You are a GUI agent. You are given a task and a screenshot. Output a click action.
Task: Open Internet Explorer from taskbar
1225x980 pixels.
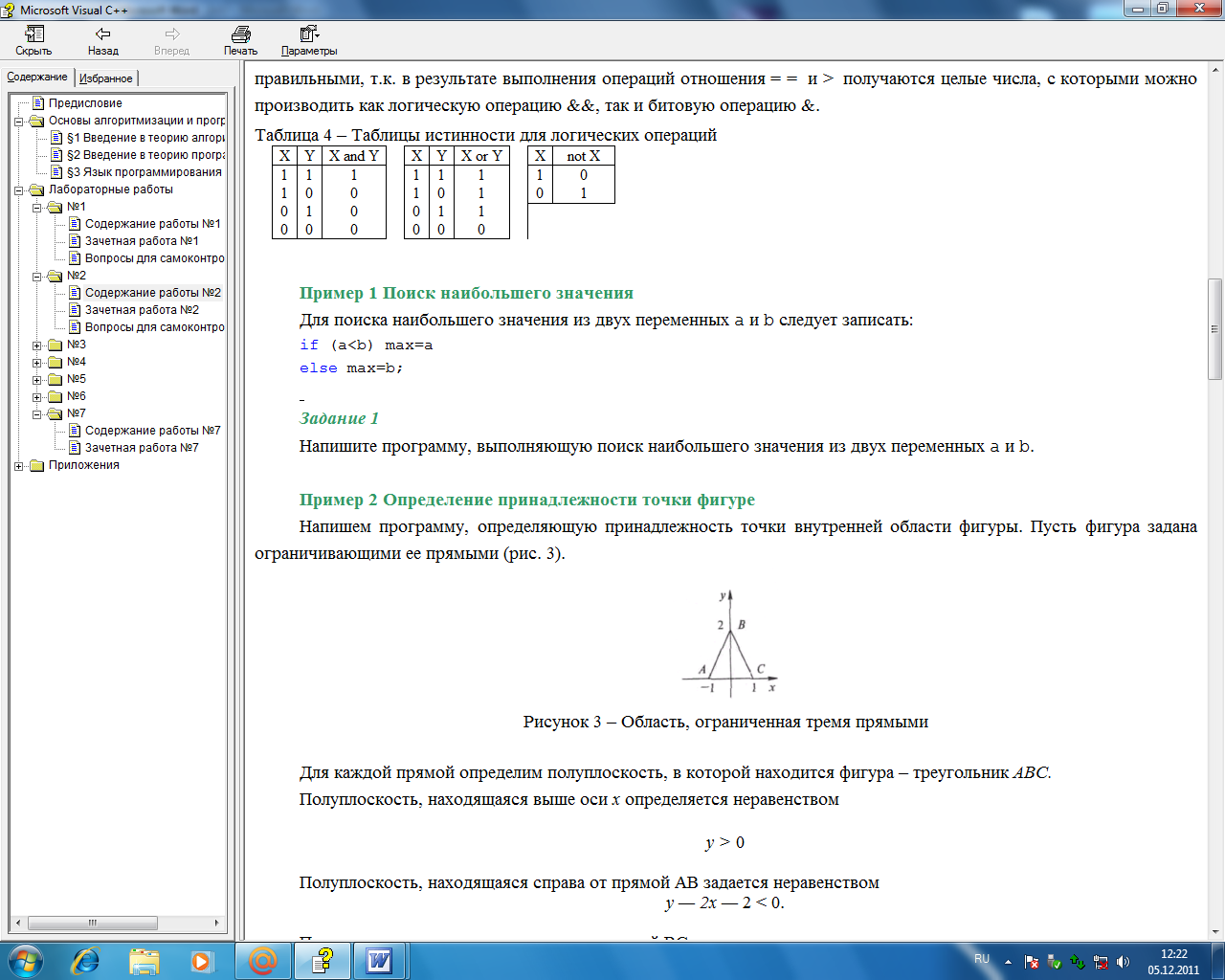click(85, 960)
